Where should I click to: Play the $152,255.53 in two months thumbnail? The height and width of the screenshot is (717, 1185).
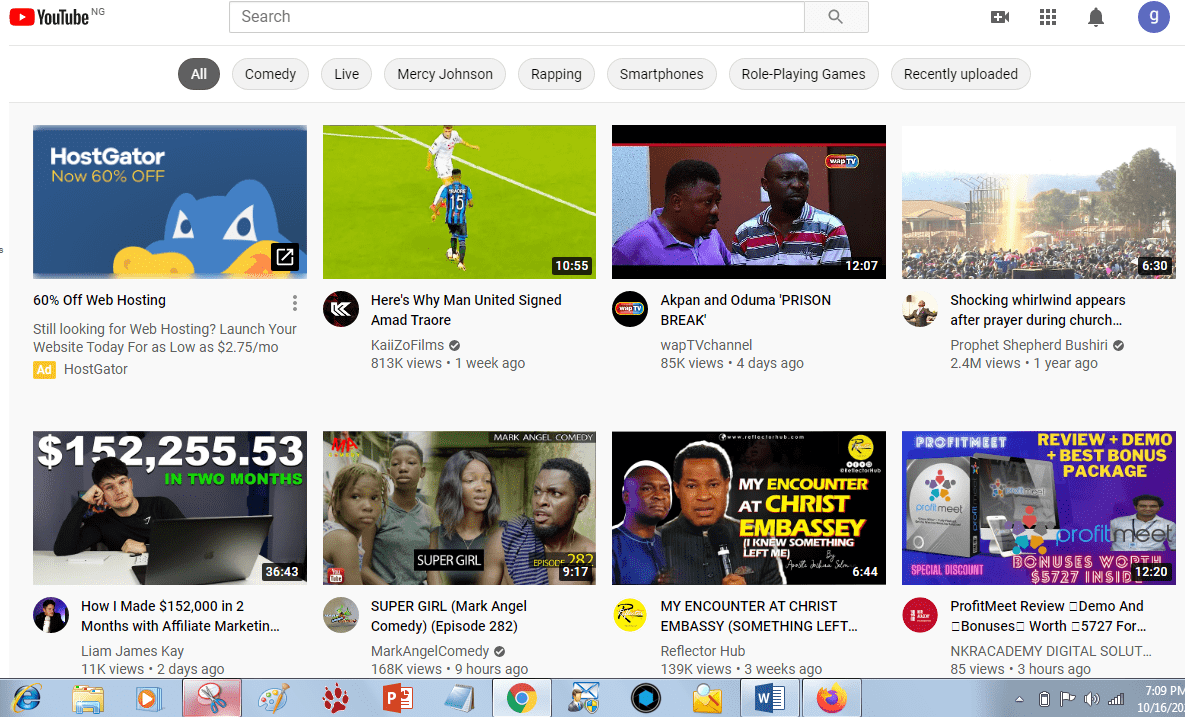pos(170,508)
